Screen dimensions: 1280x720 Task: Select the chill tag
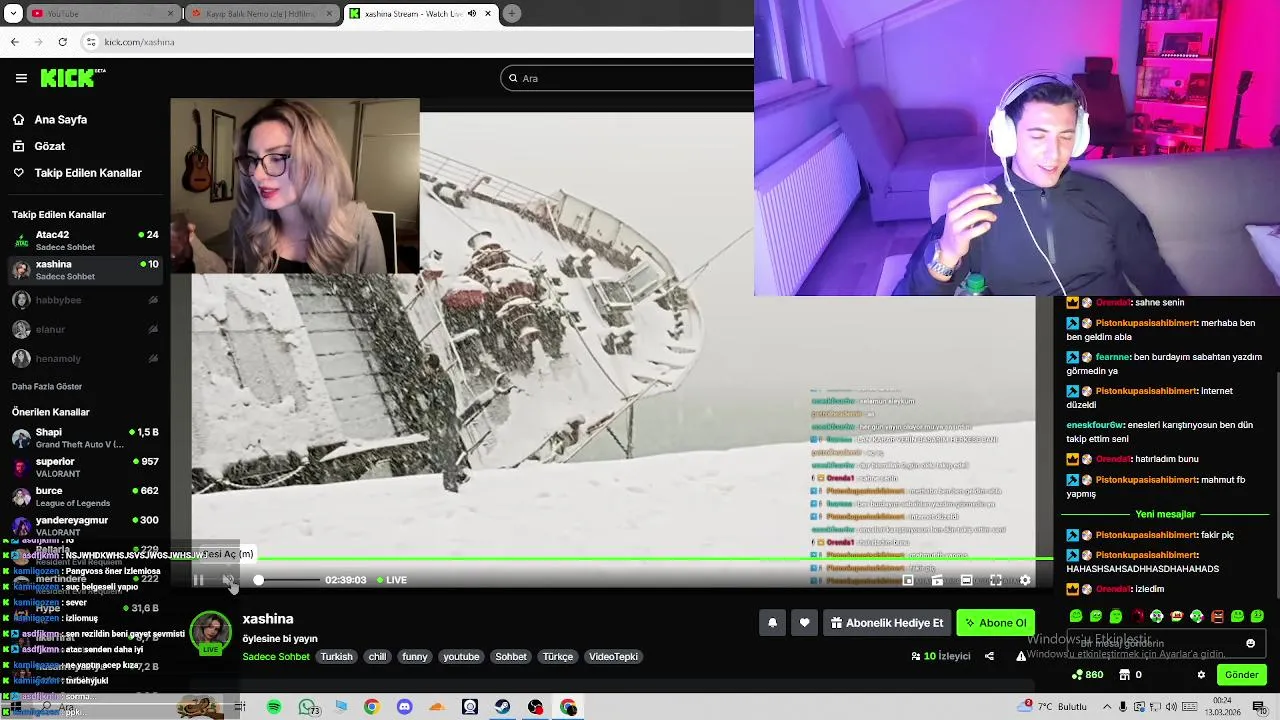click(x=377, y=657)
